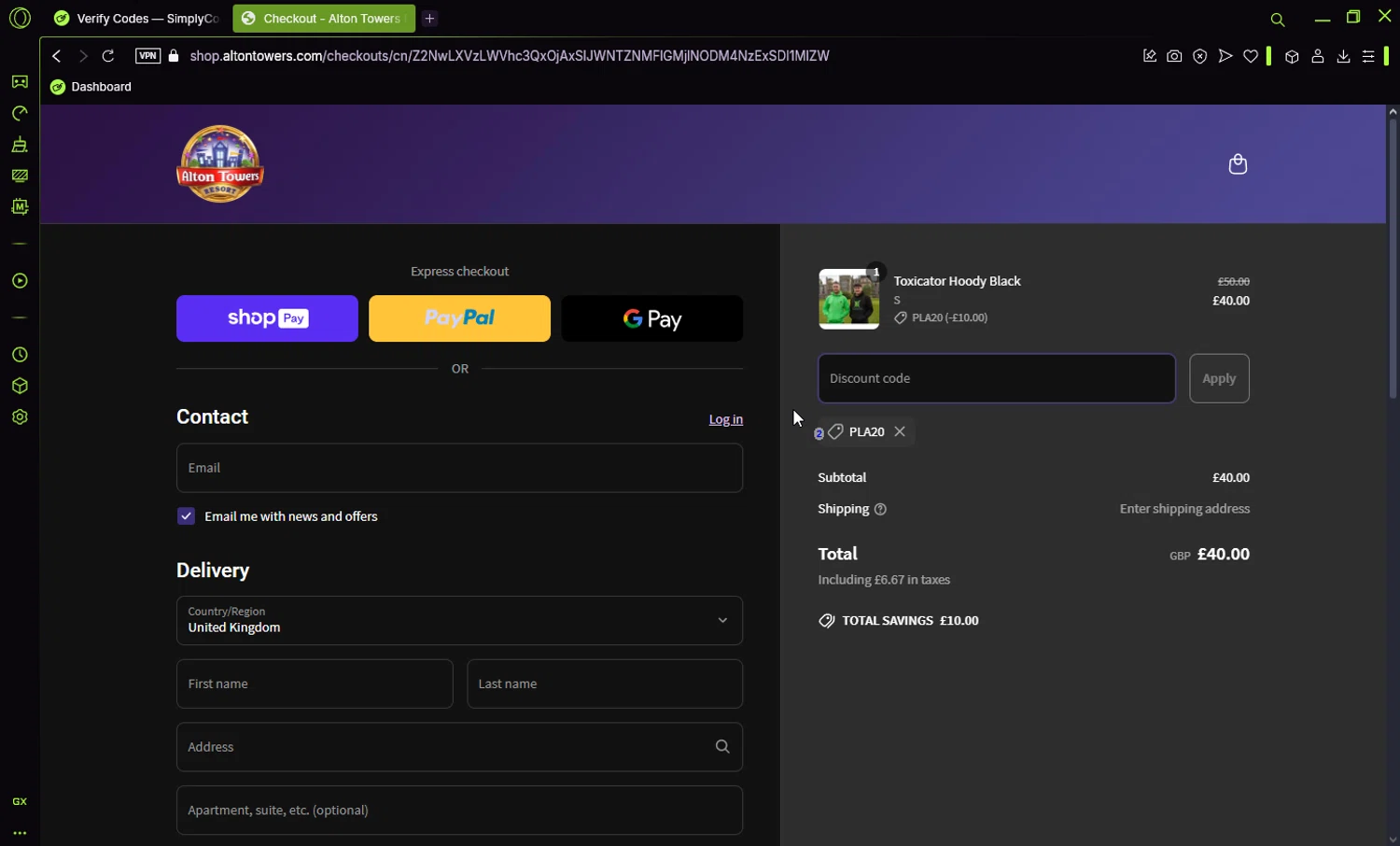
Task: Click the TOTAL SAVINGS £10.00 text
Action: pos(910,621)
